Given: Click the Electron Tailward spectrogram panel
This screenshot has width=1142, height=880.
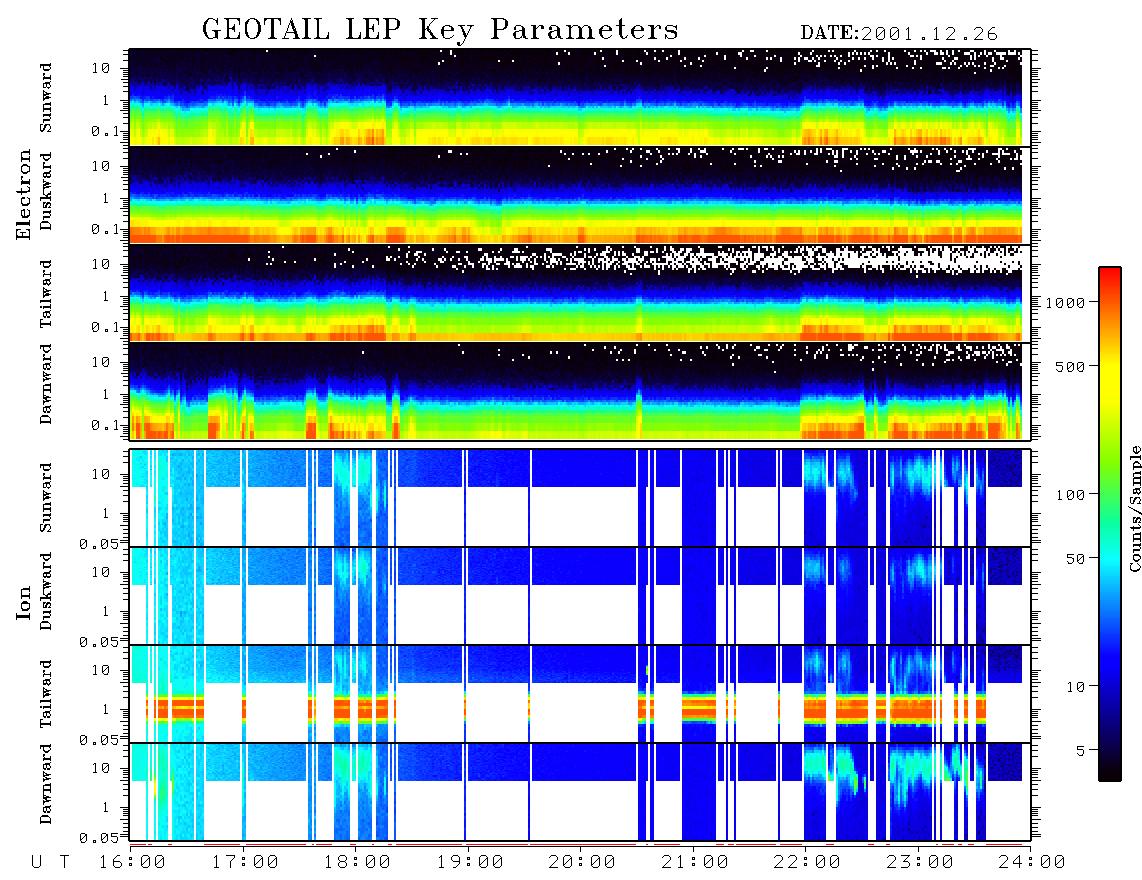Looking at the screenshot, I should click(x=580, y=293).
